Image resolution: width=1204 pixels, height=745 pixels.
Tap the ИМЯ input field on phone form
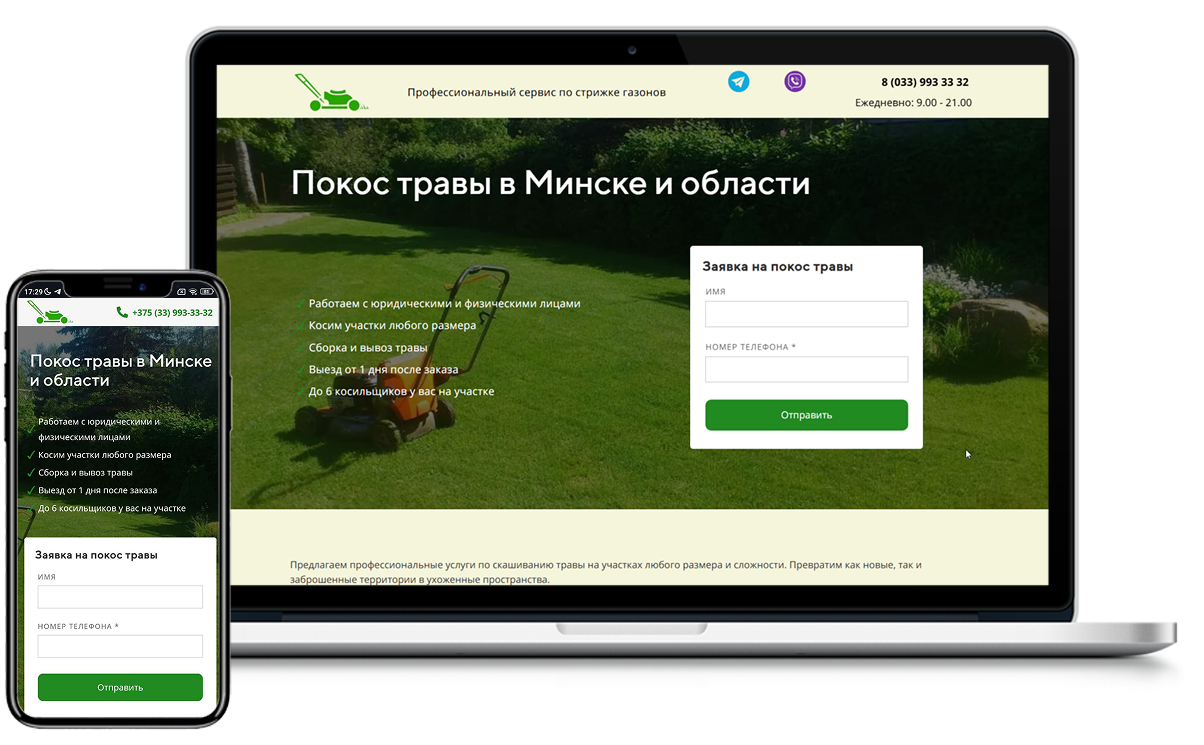(x=120, y=597)
